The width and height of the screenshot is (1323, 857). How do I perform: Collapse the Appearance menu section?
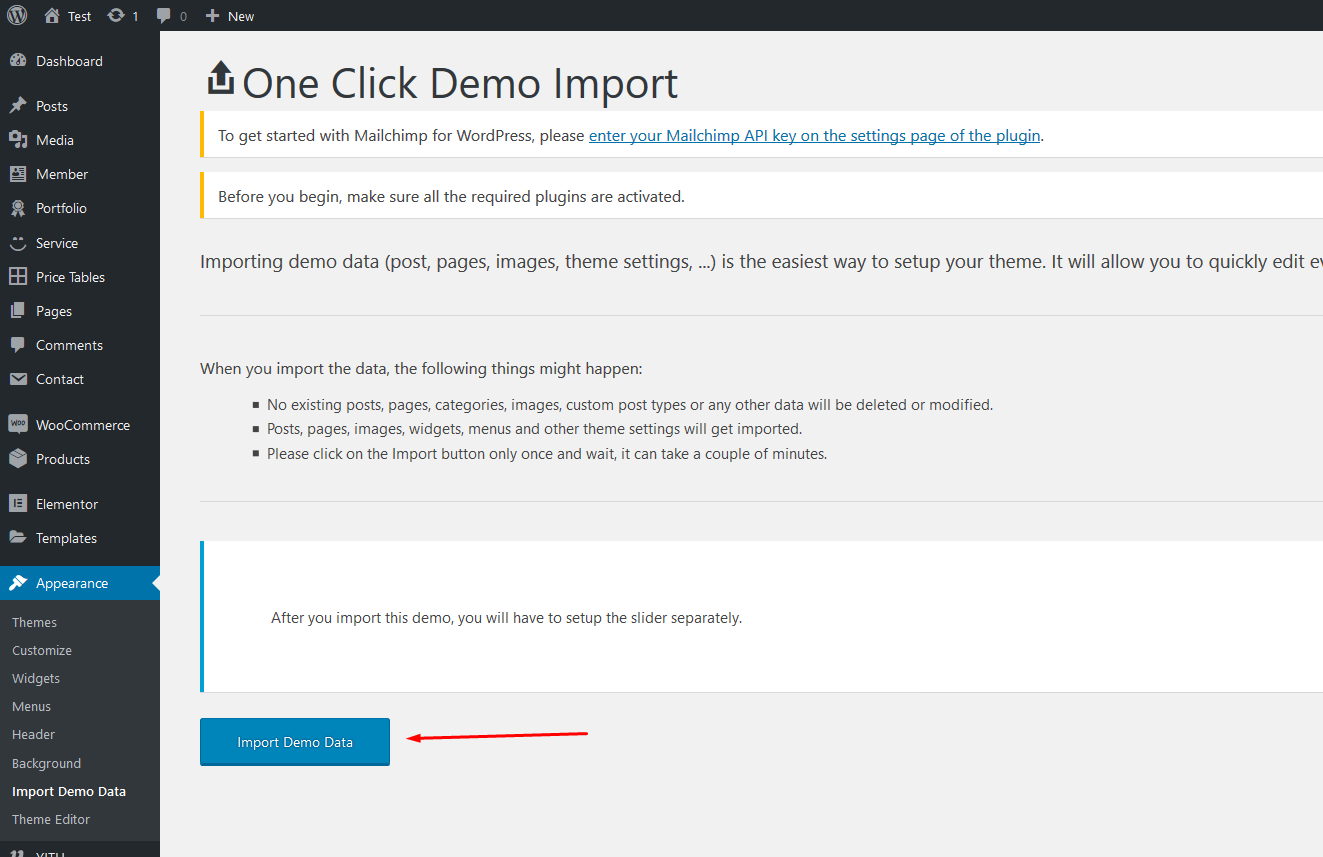pos(71,583)
